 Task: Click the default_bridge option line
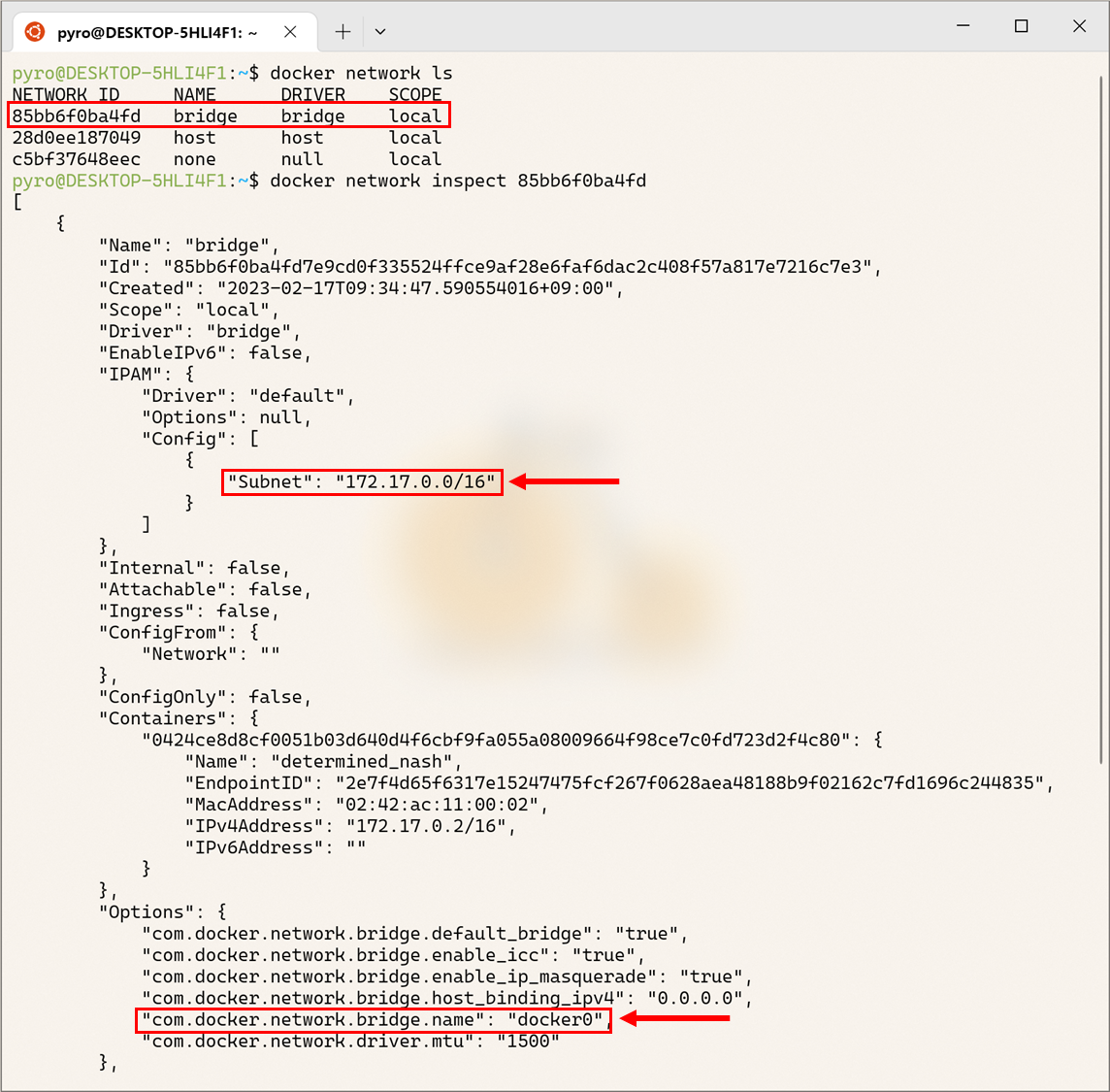pyautogui.click(x=415, y=934)
